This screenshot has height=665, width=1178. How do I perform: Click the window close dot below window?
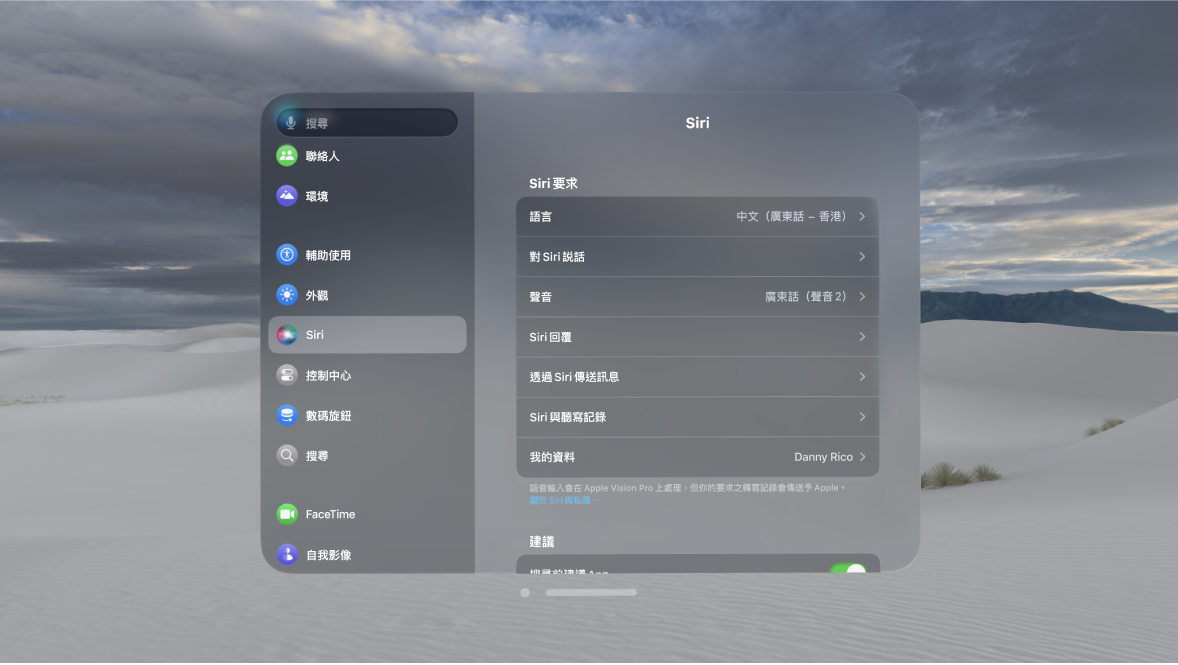[x=525, y=593]
